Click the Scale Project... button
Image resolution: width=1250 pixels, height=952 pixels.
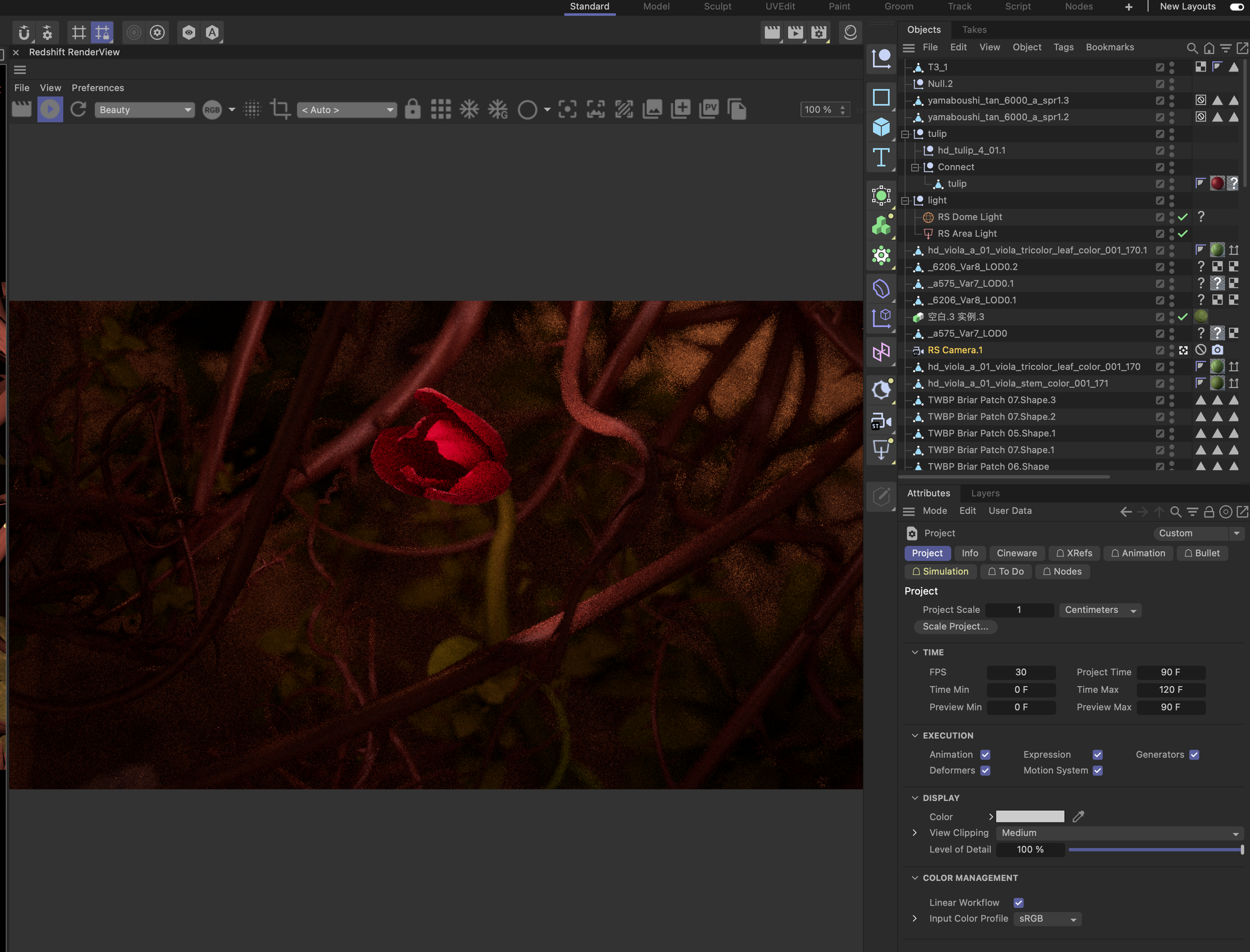pyautogui.click(x=955, y=626)
